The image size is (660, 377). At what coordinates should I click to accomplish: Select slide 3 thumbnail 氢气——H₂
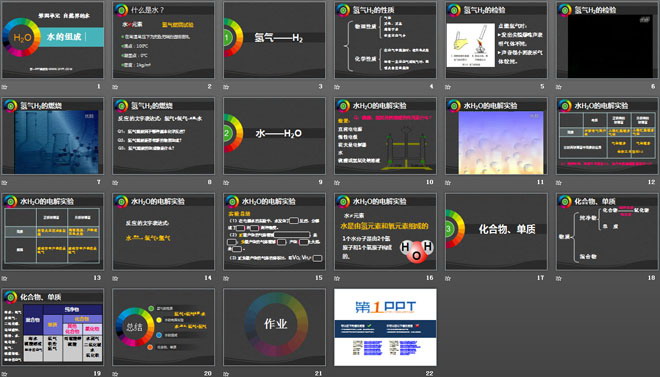[274, 40]
